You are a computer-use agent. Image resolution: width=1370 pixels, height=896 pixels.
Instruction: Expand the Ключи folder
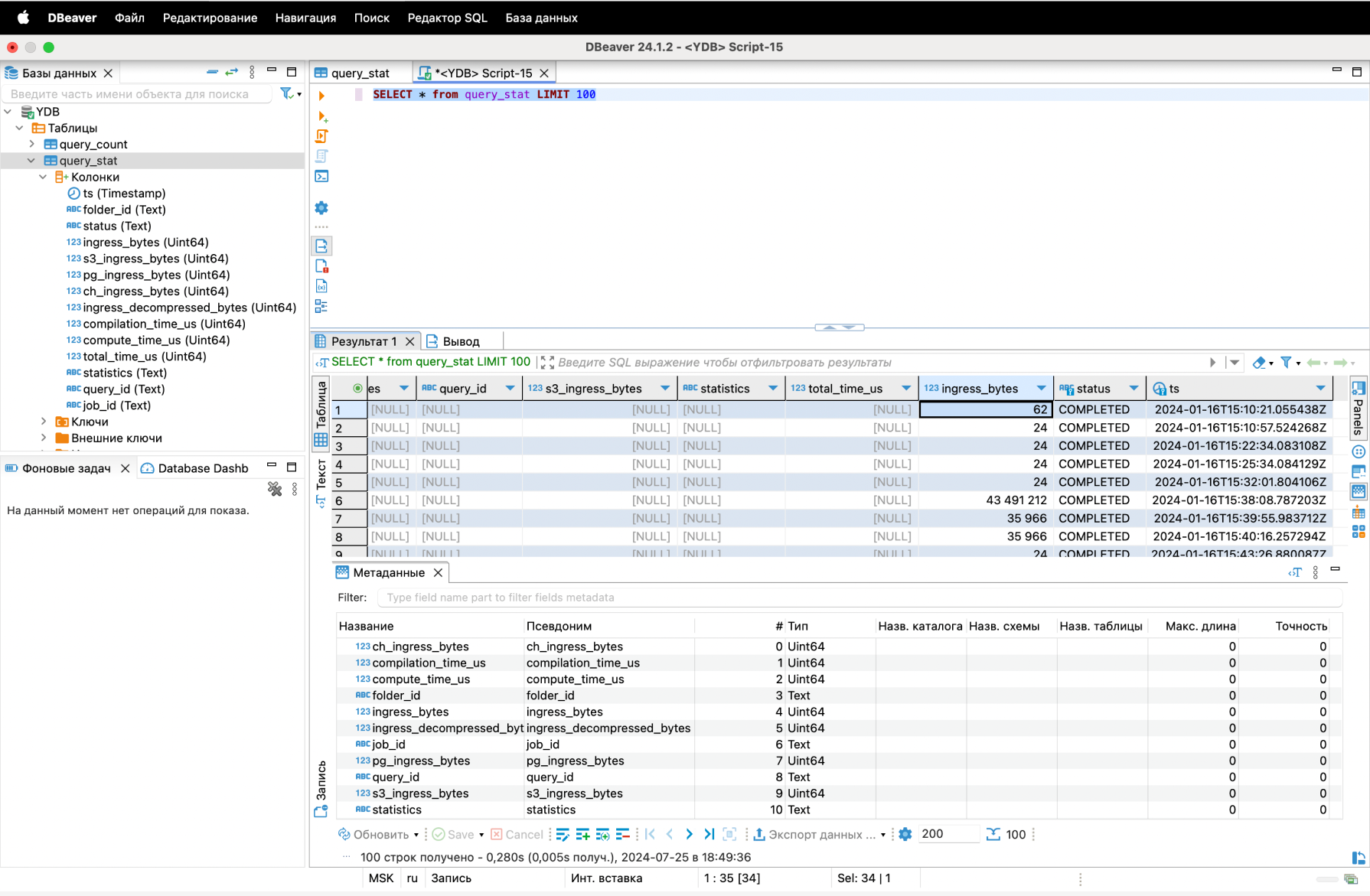point(44,422)
